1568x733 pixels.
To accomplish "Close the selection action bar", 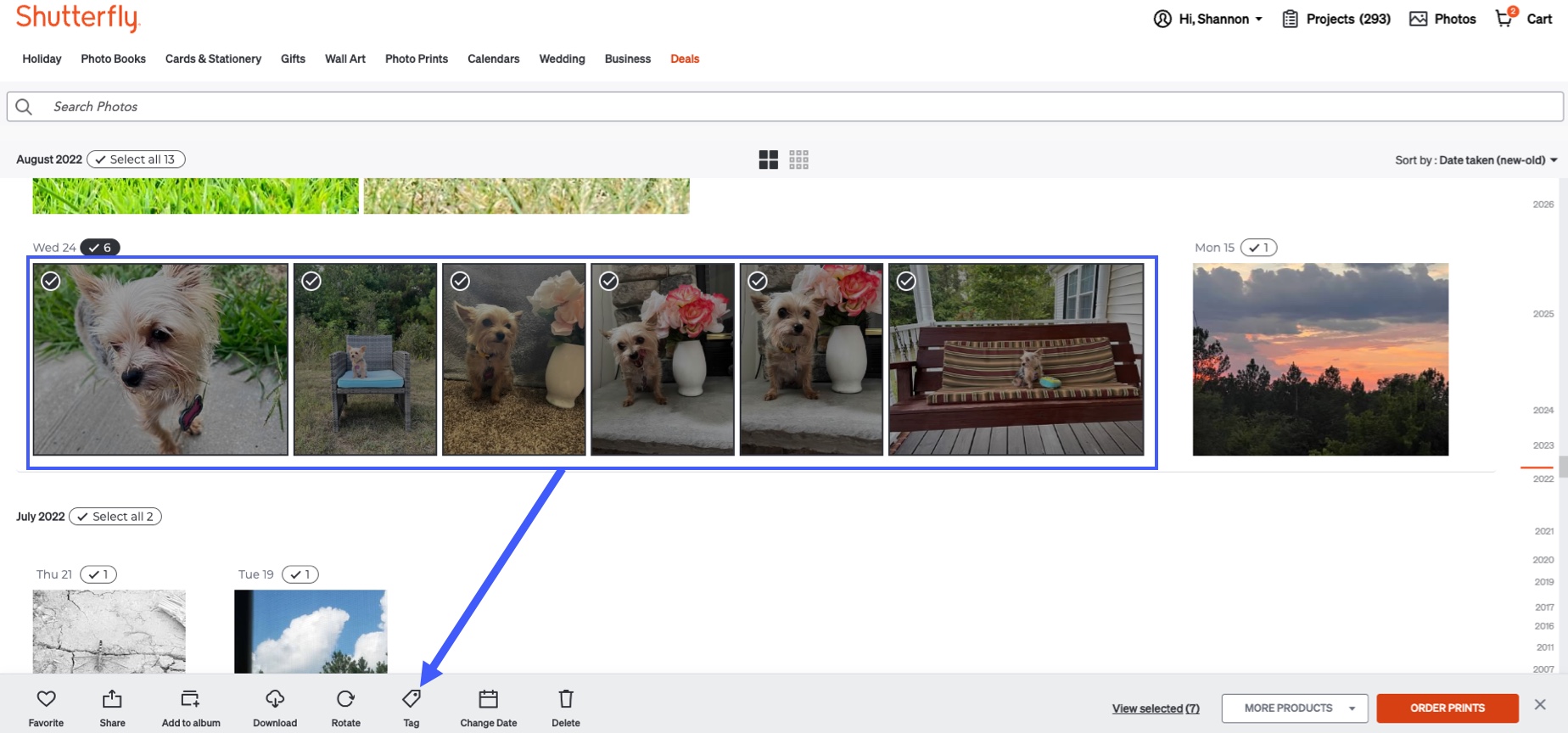I will point(1540,704).
